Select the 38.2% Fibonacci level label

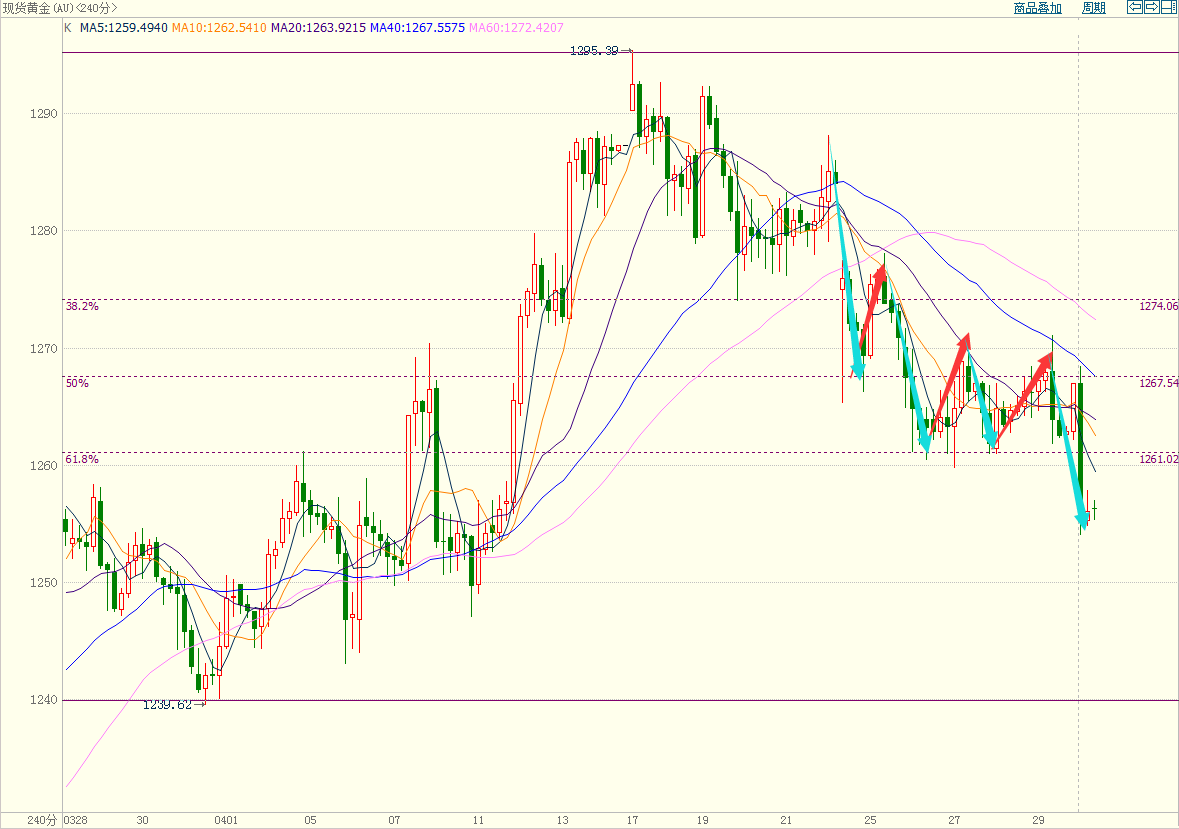tap(82, 307)
